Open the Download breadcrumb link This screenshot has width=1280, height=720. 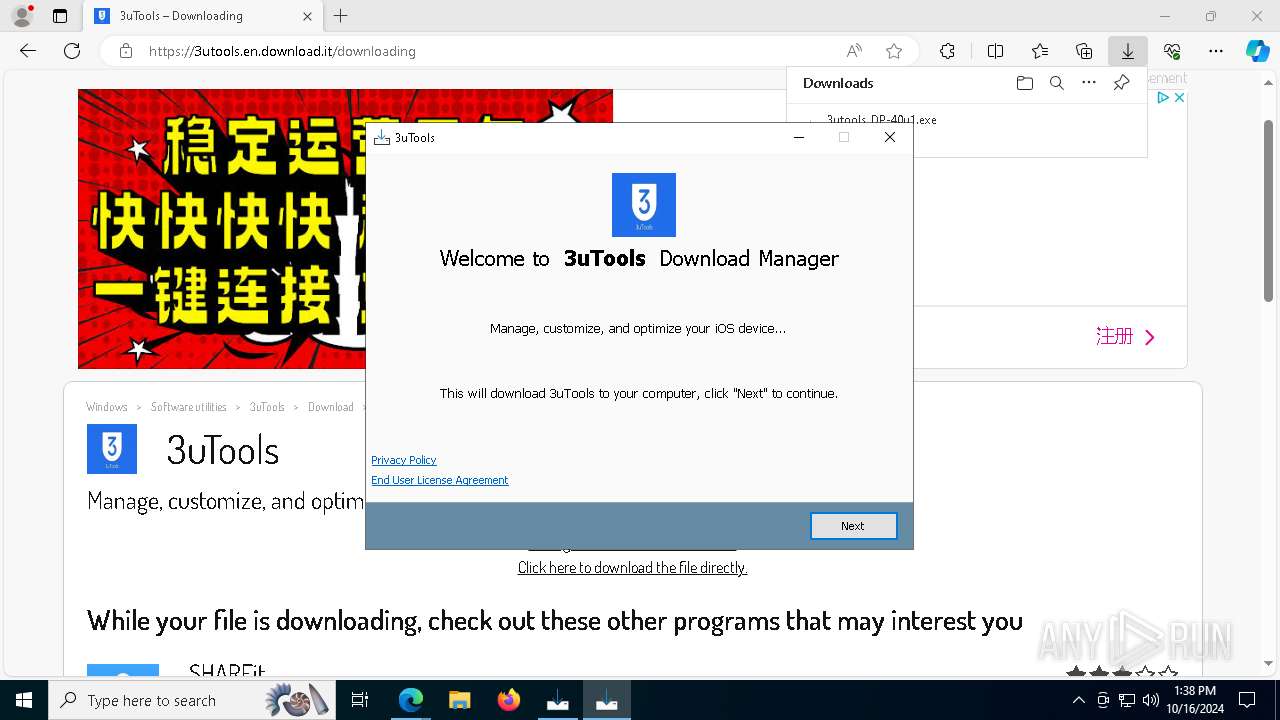pyautogui.click(x=331, y=407)
